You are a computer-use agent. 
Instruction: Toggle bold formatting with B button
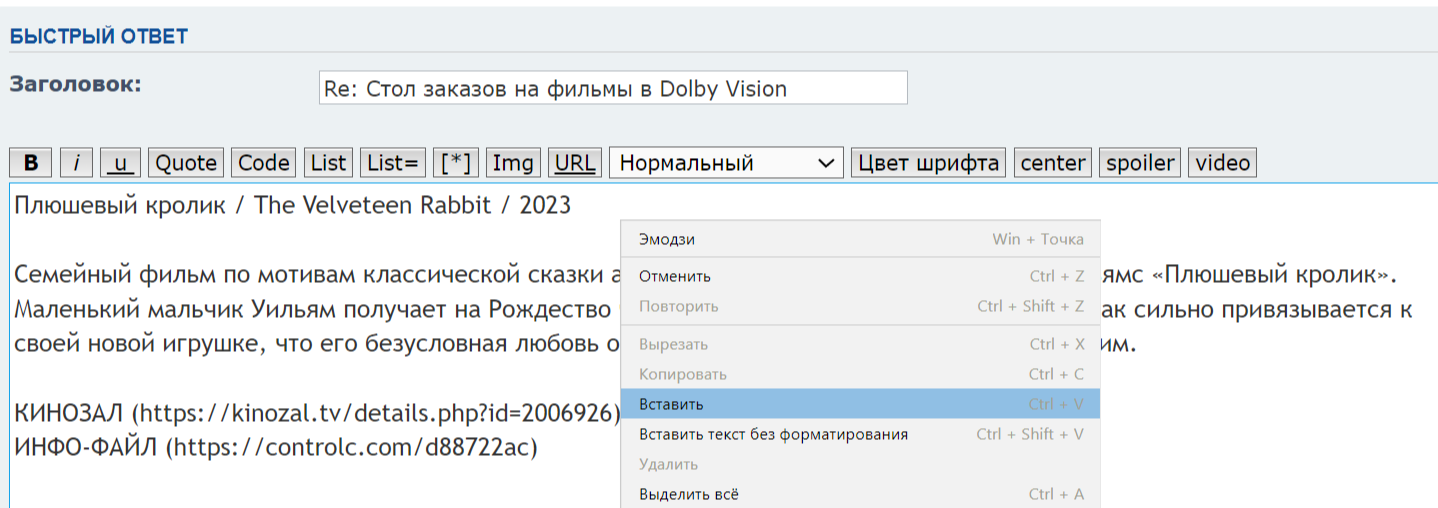31,163
